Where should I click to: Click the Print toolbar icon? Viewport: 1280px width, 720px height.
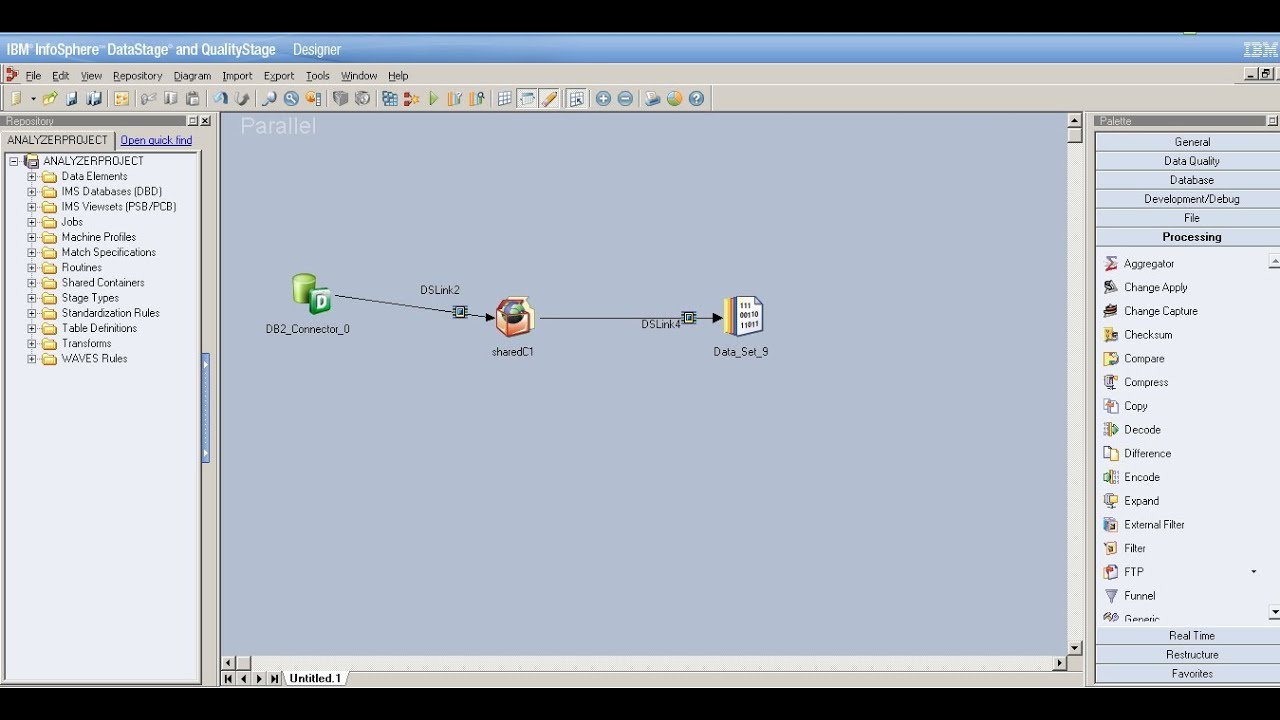[x=652, y=99]
